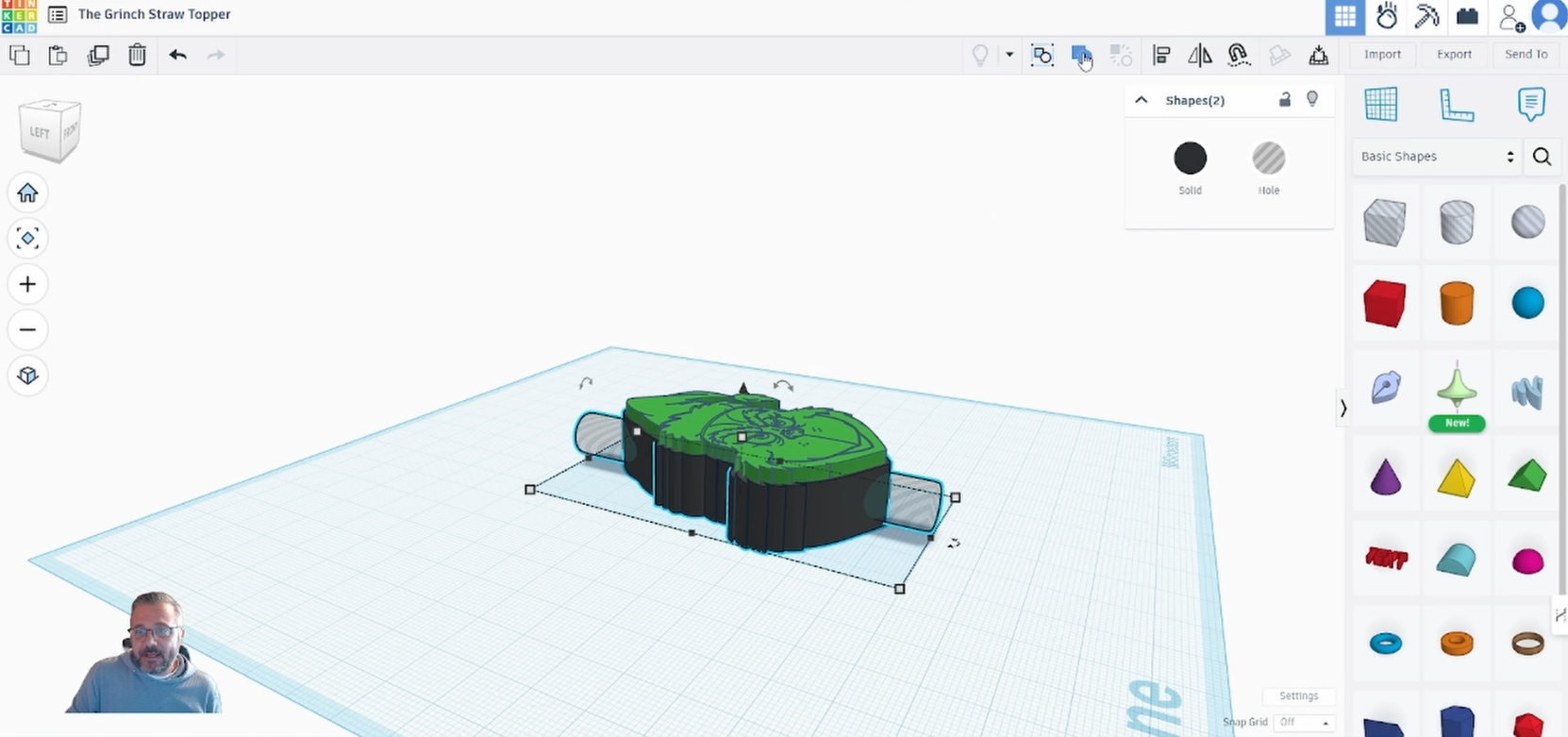Delete selection with trash icon

[137, 55]
